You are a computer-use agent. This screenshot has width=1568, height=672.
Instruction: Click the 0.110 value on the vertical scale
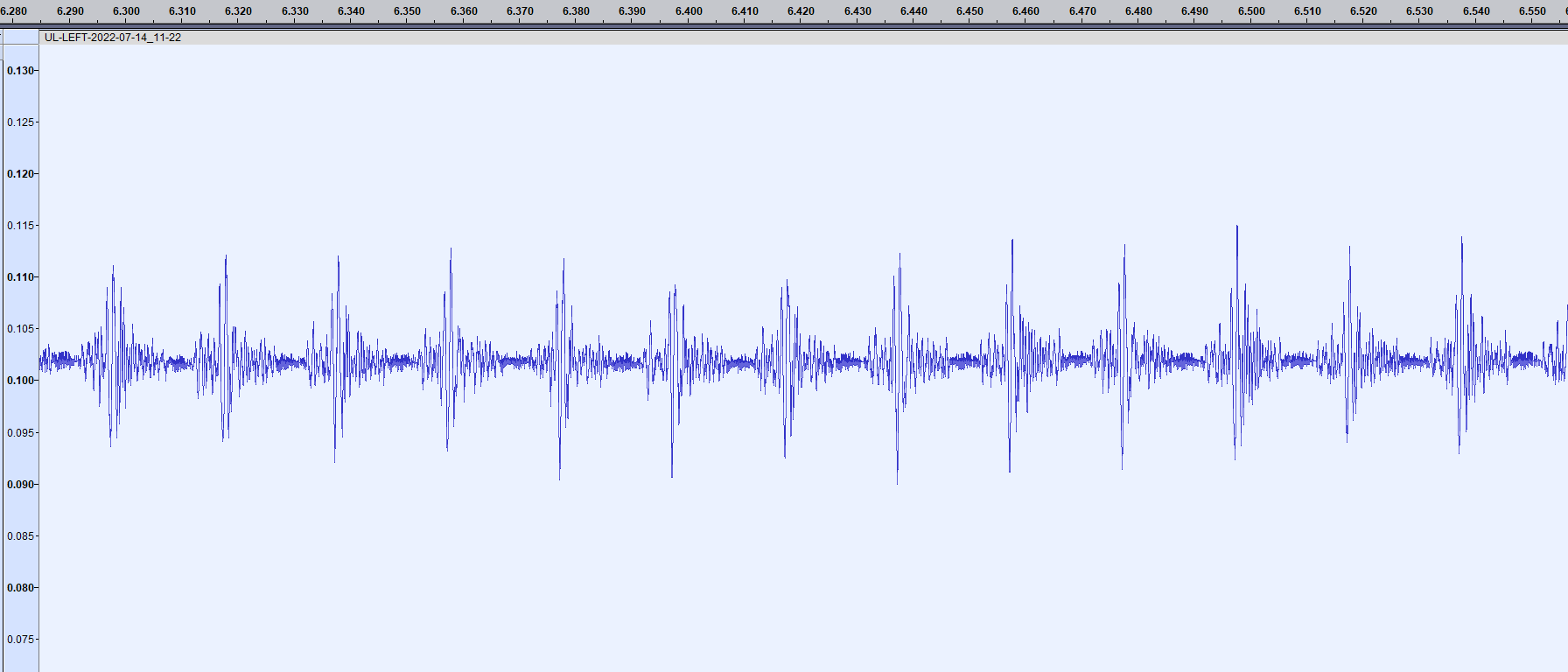click(21, 277)
